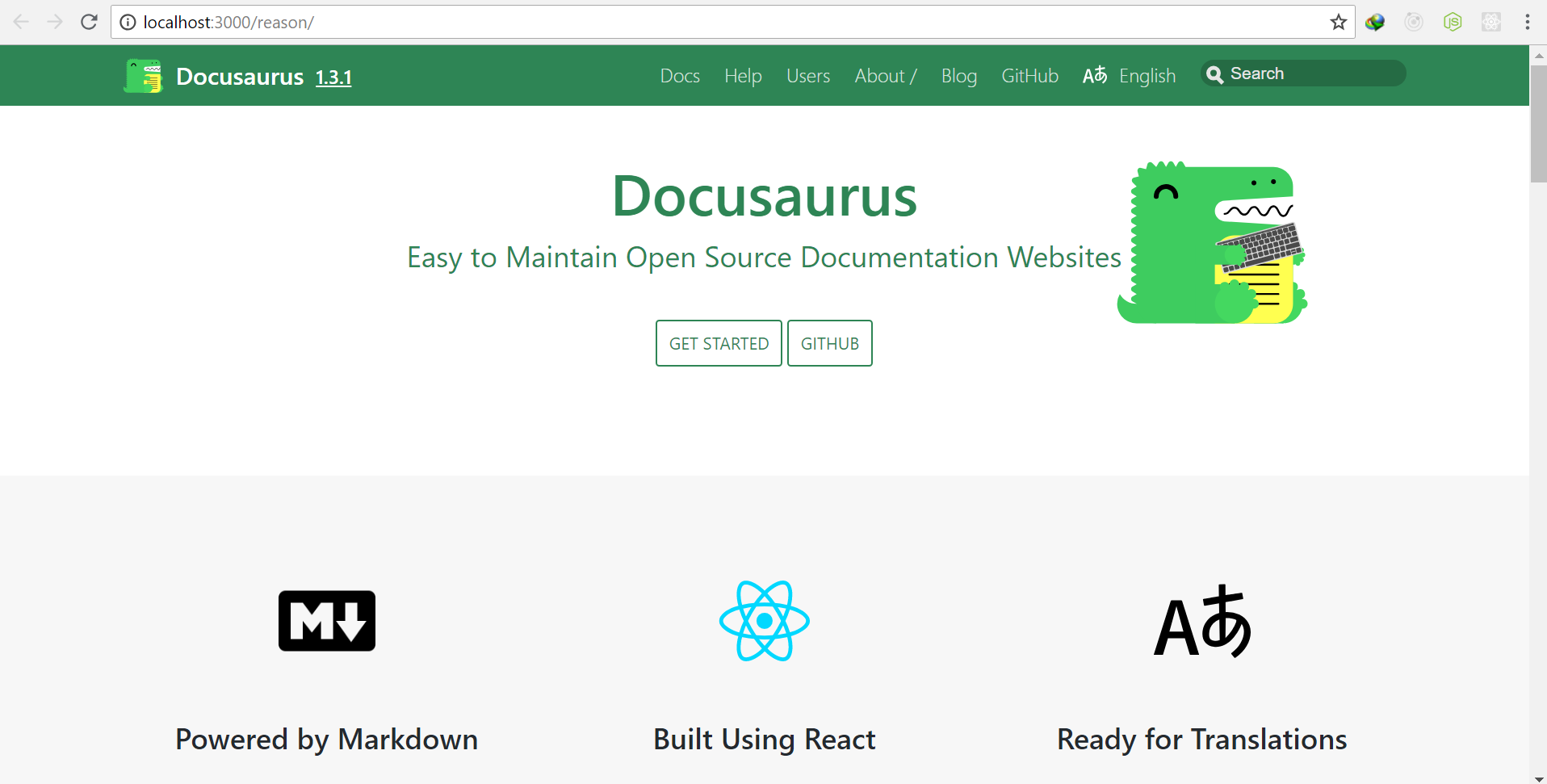This screenshot has width=1547, height=784.
Task: Click the large translation icon
Action: (x=1202, y=621)
